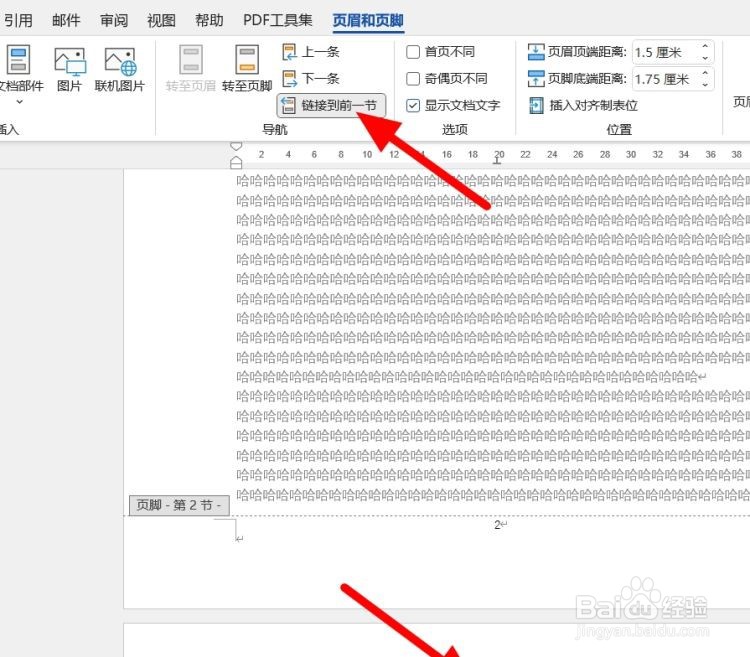Decrease 页眉顶端距离 with down arrow

point(705,58)
